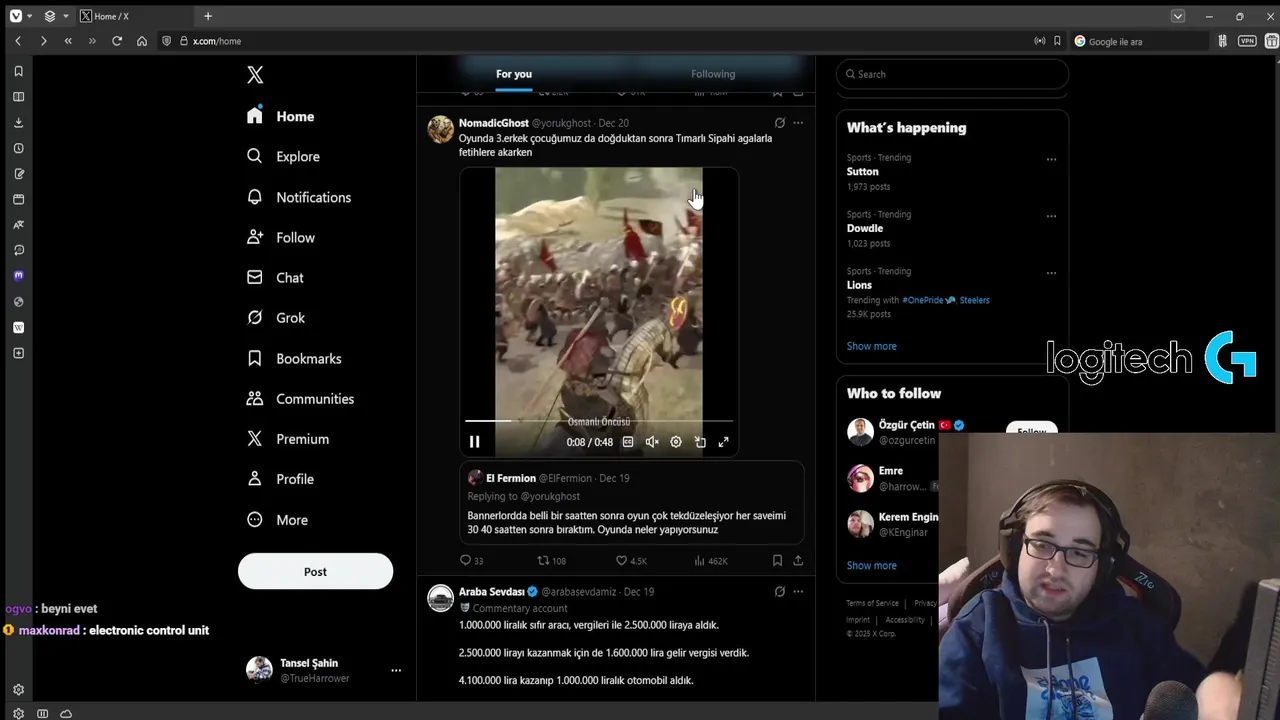Open Premium in X sidebar
The width and height of the screenshot is (1280, 720).
tap(288, 439)
